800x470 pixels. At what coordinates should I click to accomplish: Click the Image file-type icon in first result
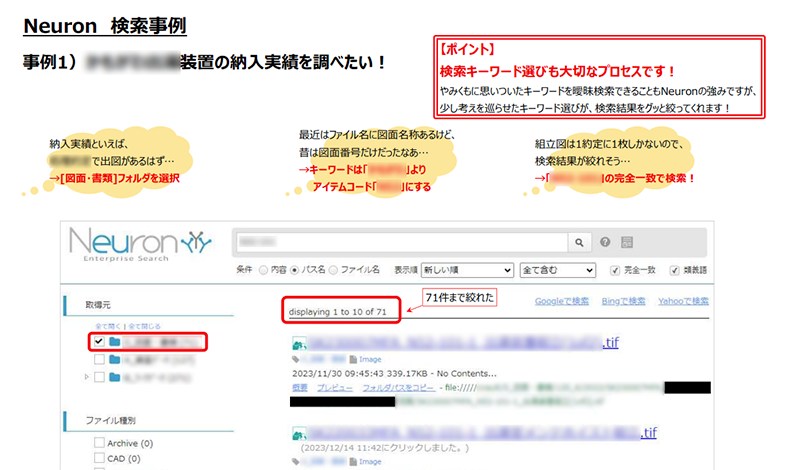[x=353, y=359]
